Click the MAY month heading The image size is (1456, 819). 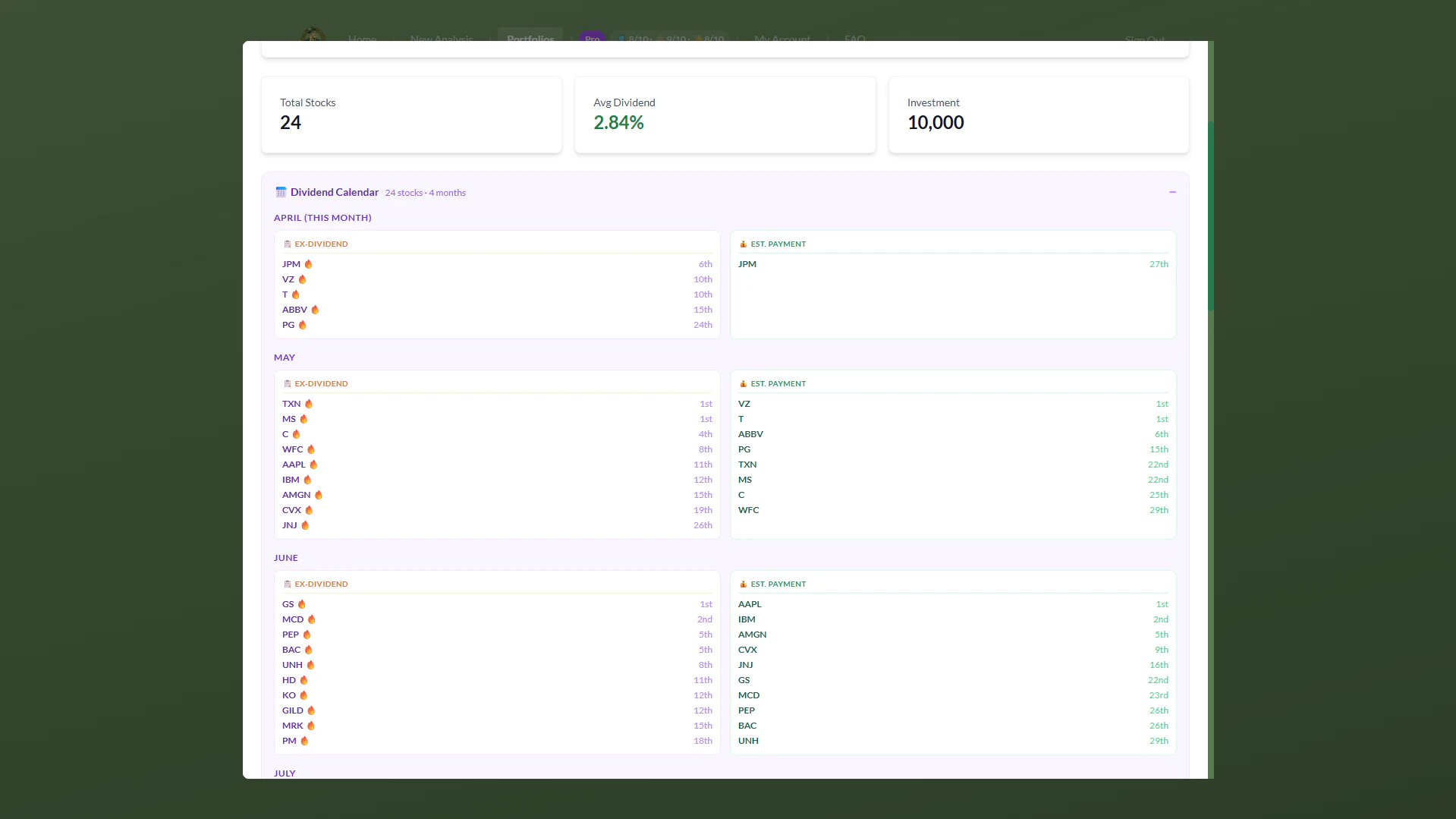(x=285, y=358)
